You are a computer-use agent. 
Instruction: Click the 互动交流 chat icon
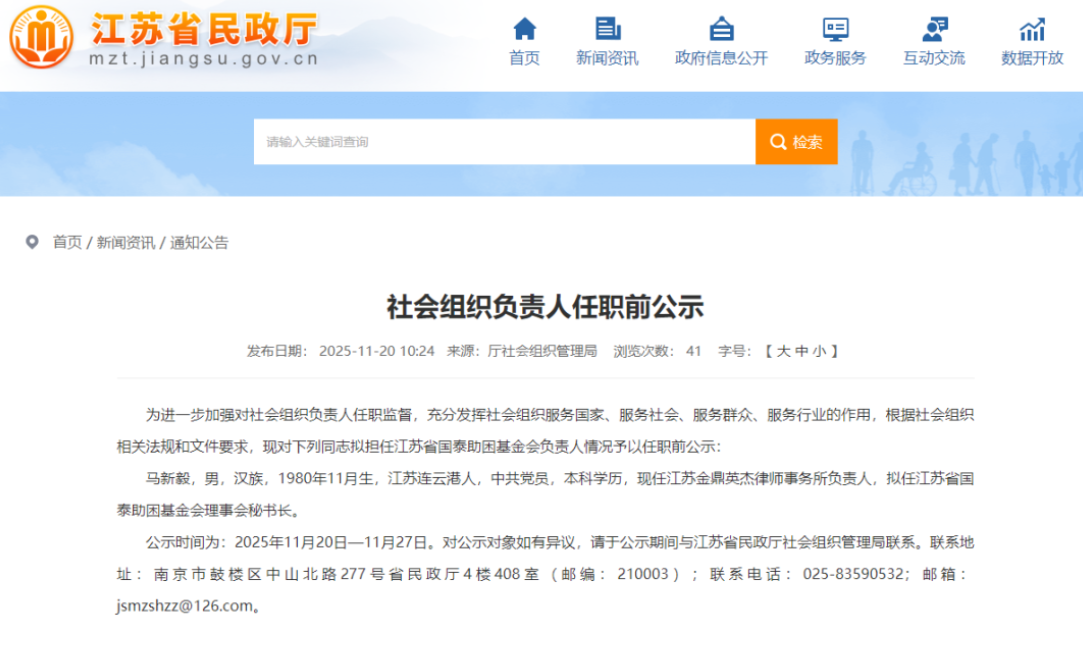click(934, 27)
